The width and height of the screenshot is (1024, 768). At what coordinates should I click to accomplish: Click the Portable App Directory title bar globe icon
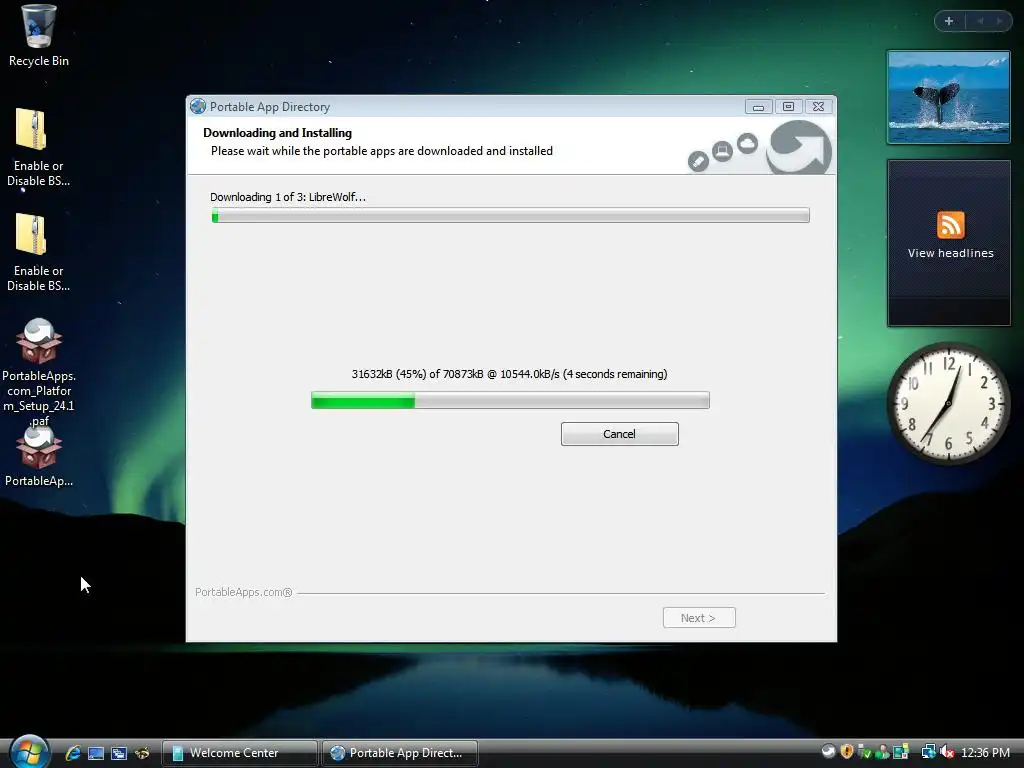pyautogui.click(x=198, y=106)
